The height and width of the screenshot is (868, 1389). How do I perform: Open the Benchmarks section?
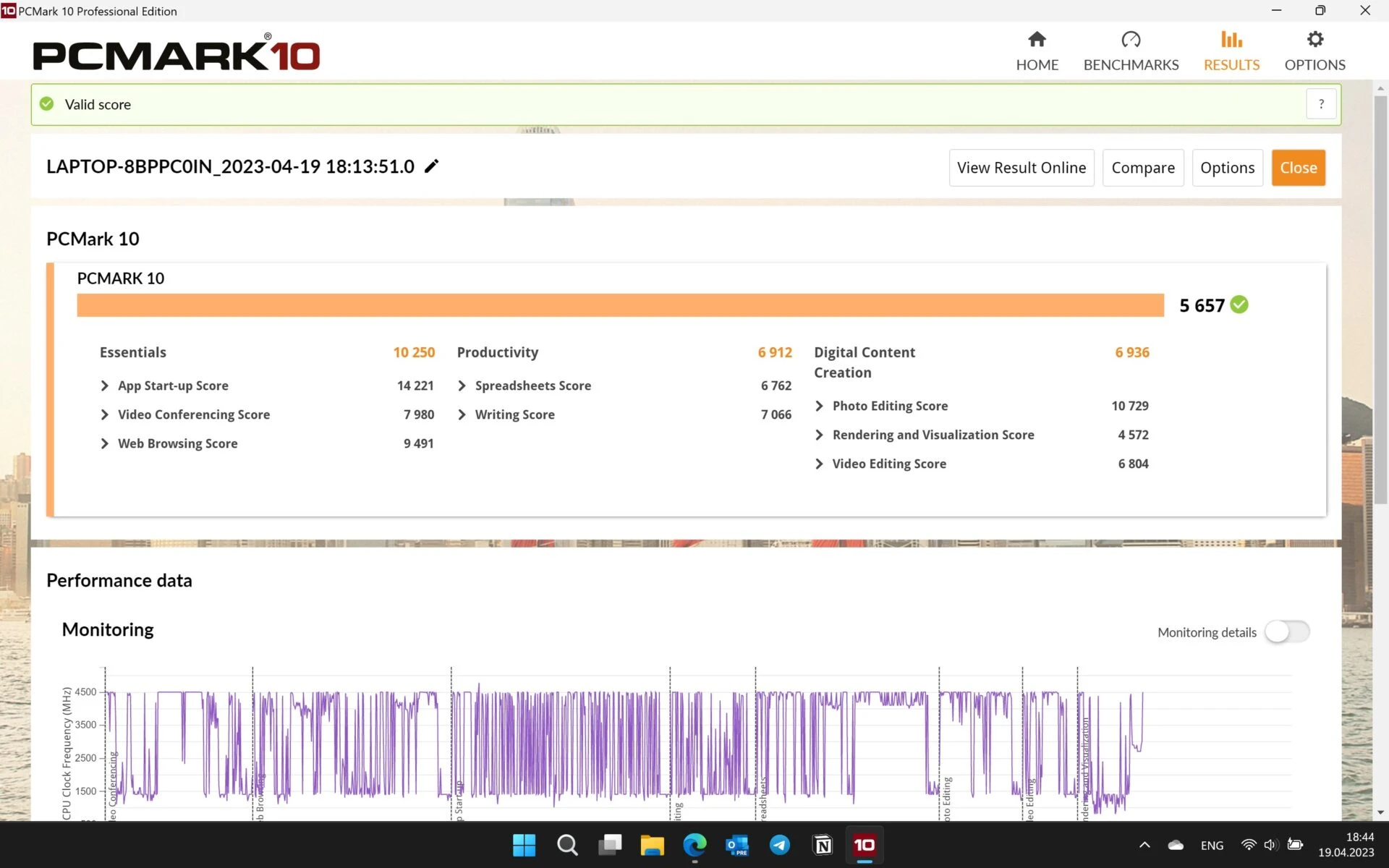click(x=1131, y=51)
